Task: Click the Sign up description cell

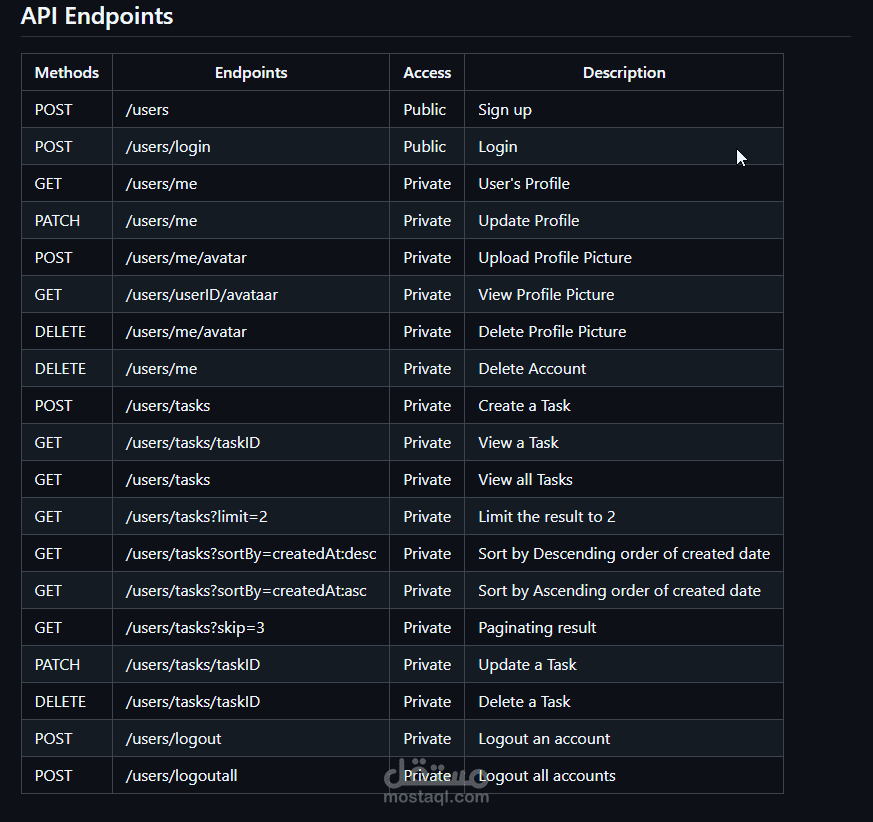Action: pyautogui.click(x=505, y=110)
